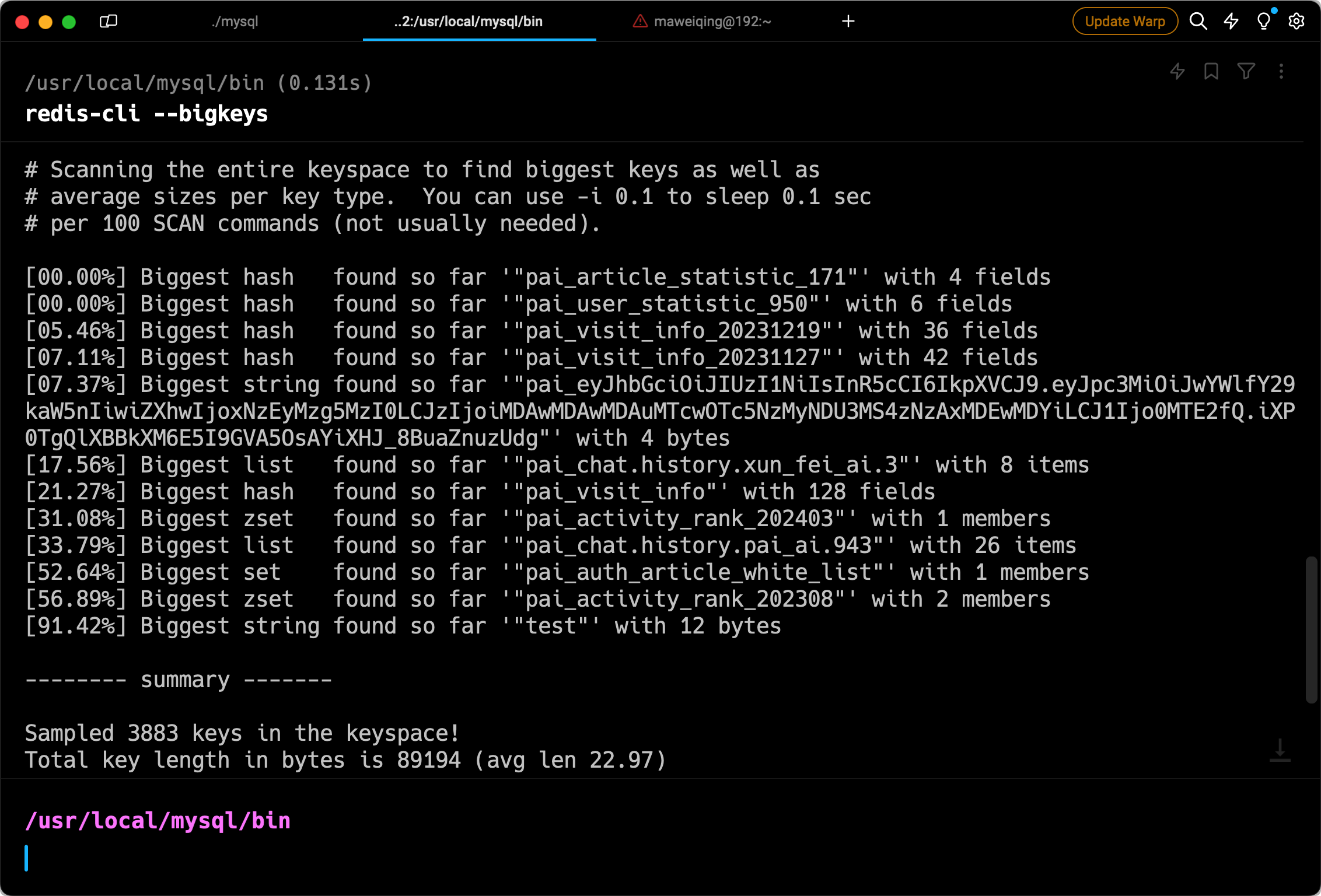Viewport: 1321px width, 896px height.
Task: Click the block AI lightning bolt icon
Action: click(x=1177, y=71)
